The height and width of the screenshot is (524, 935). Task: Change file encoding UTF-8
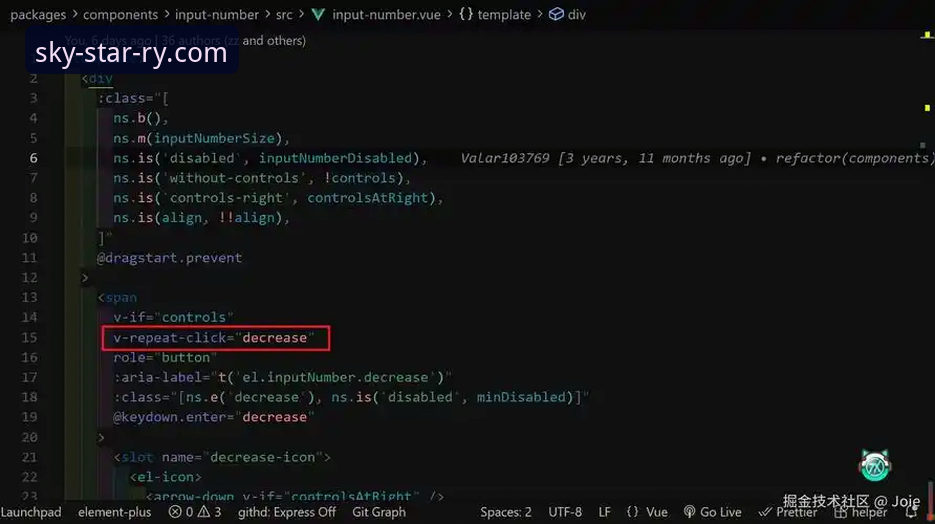point(565,512)
